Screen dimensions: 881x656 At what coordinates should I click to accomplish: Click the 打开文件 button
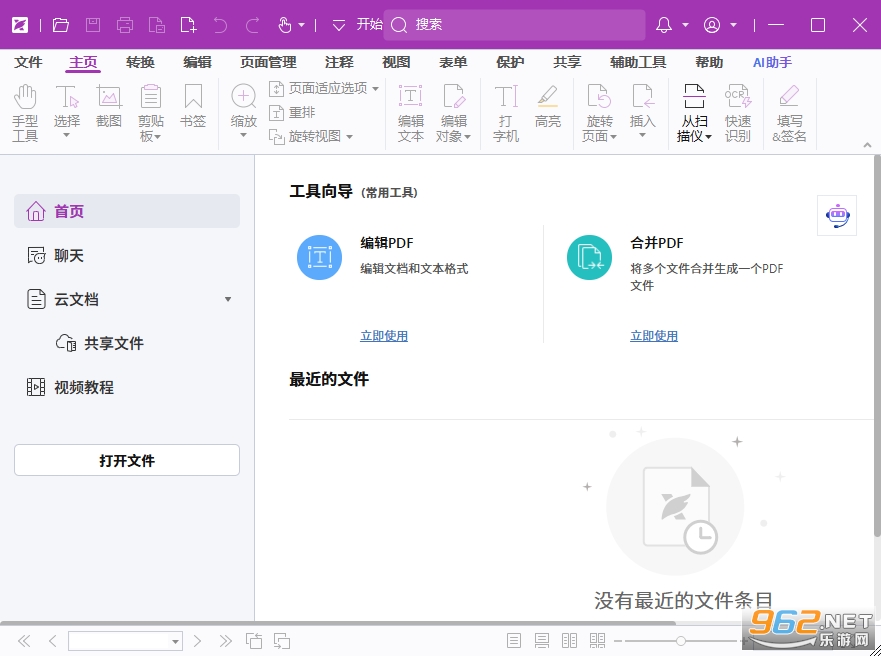pyautogui.click(x=127, y=461)
